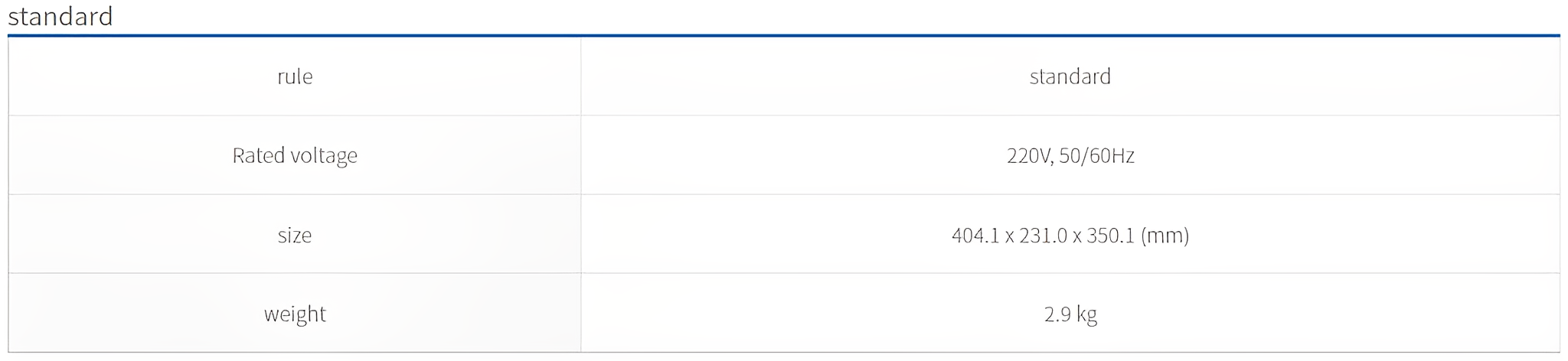This screenshot has width=1568, height=361.
Task: Select the "weight" label cell
Action: click(x=295, y=314)
